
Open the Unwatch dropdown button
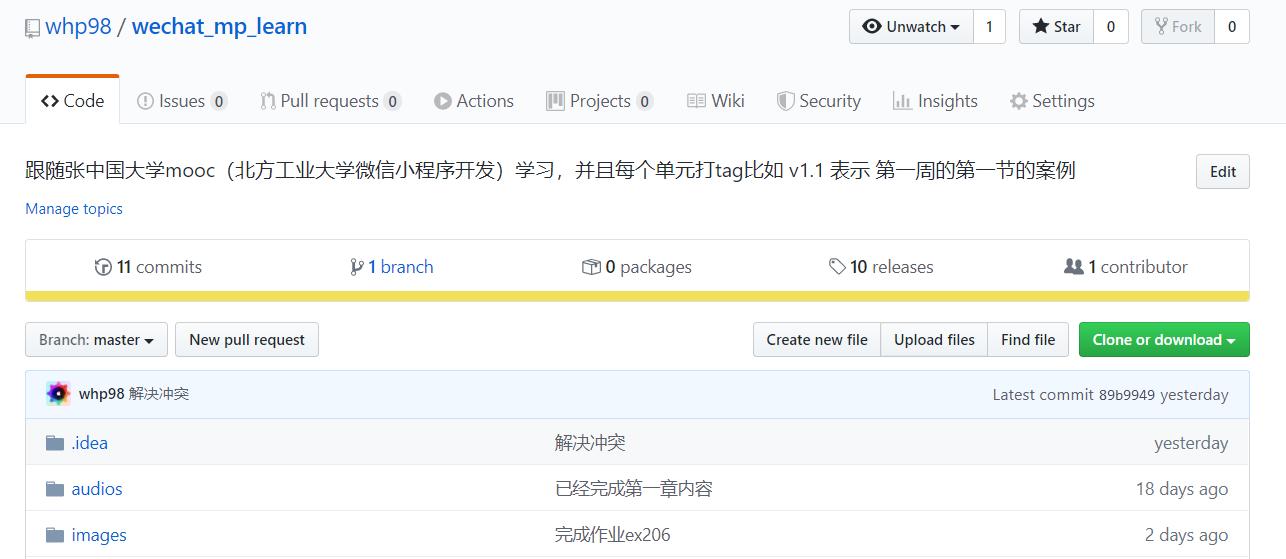(911, 27)
